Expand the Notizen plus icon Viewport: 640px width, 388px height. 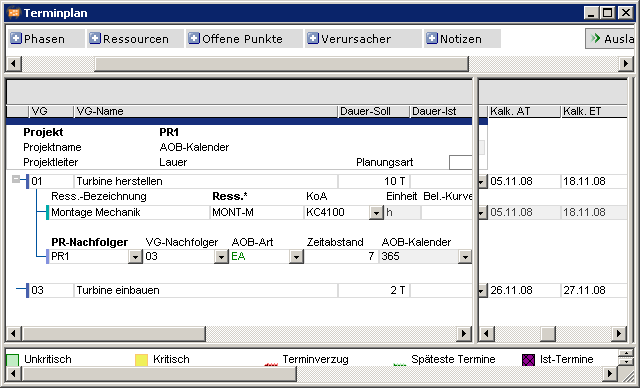point(431,38)
